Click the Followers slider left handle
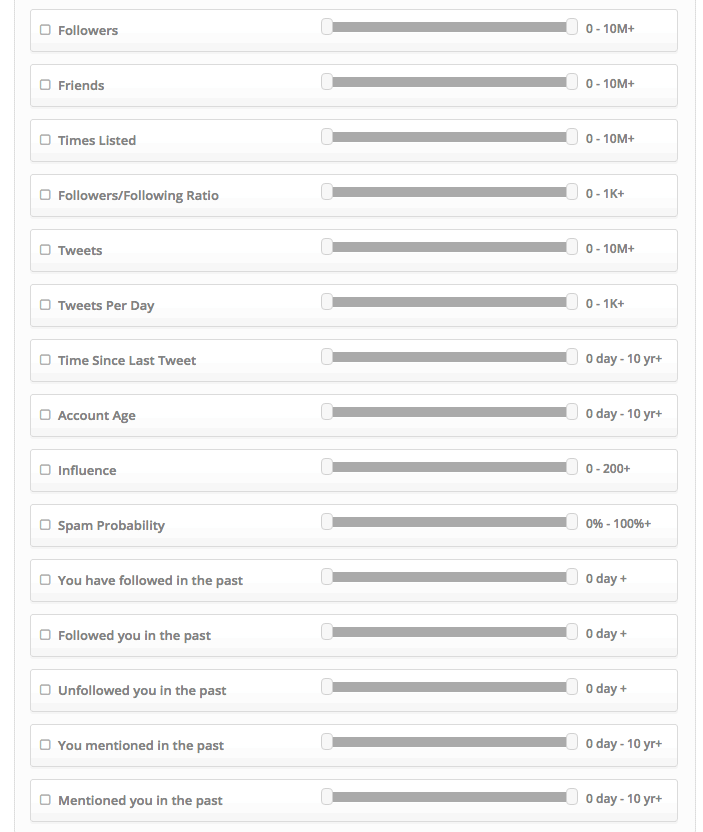This screenshot has width=703, height=832. tap(327, 27)
